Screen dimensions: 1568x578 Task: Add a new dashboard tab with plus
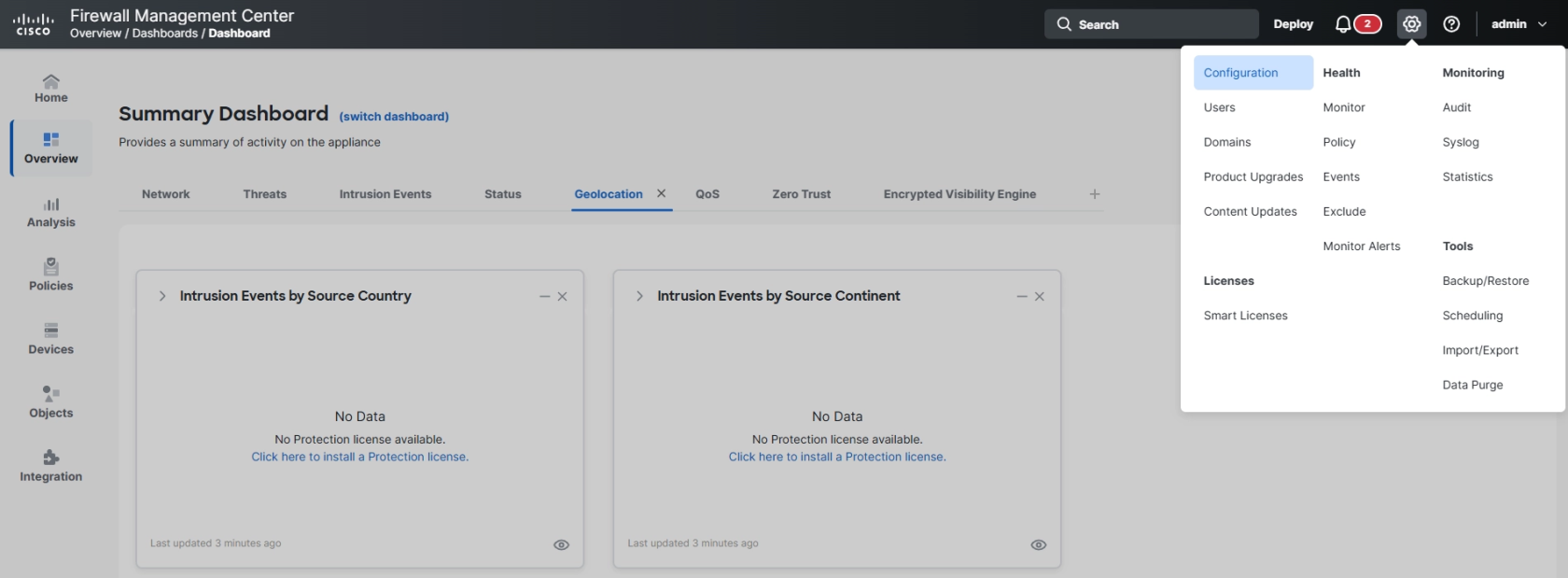1095,194
